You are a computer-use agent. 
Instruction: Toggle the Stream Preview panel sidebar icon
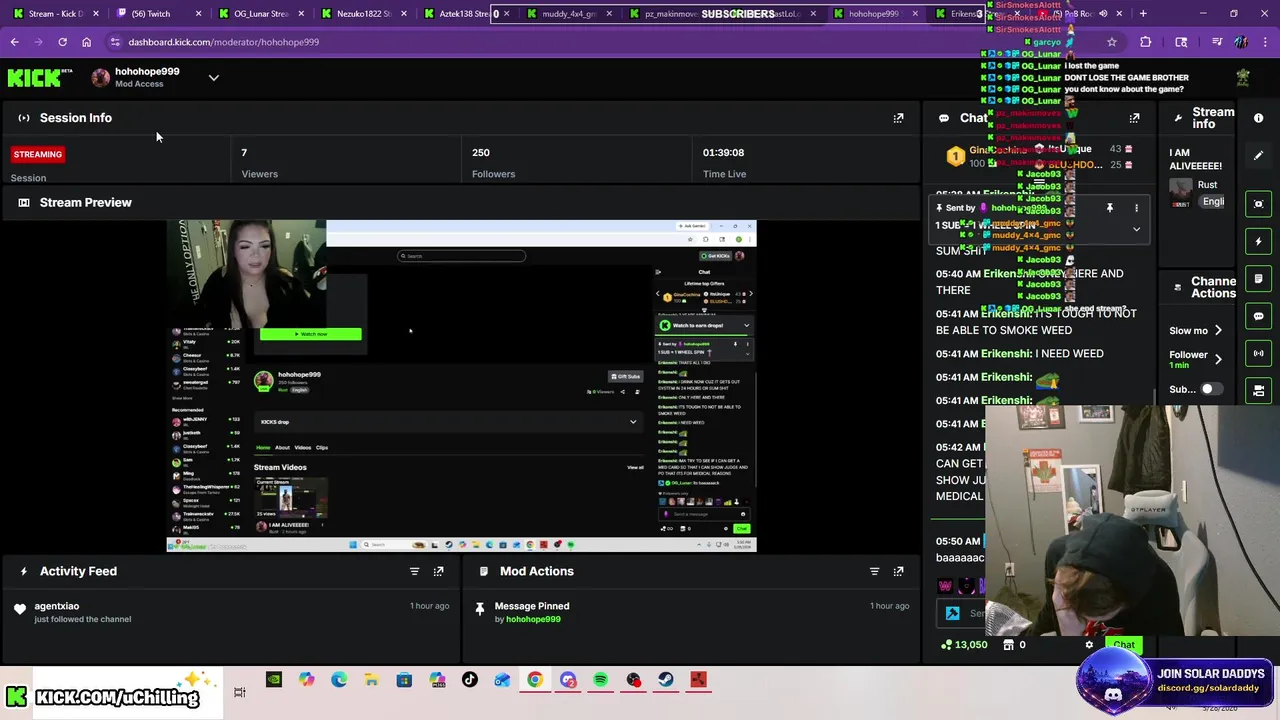[1259, 204]
